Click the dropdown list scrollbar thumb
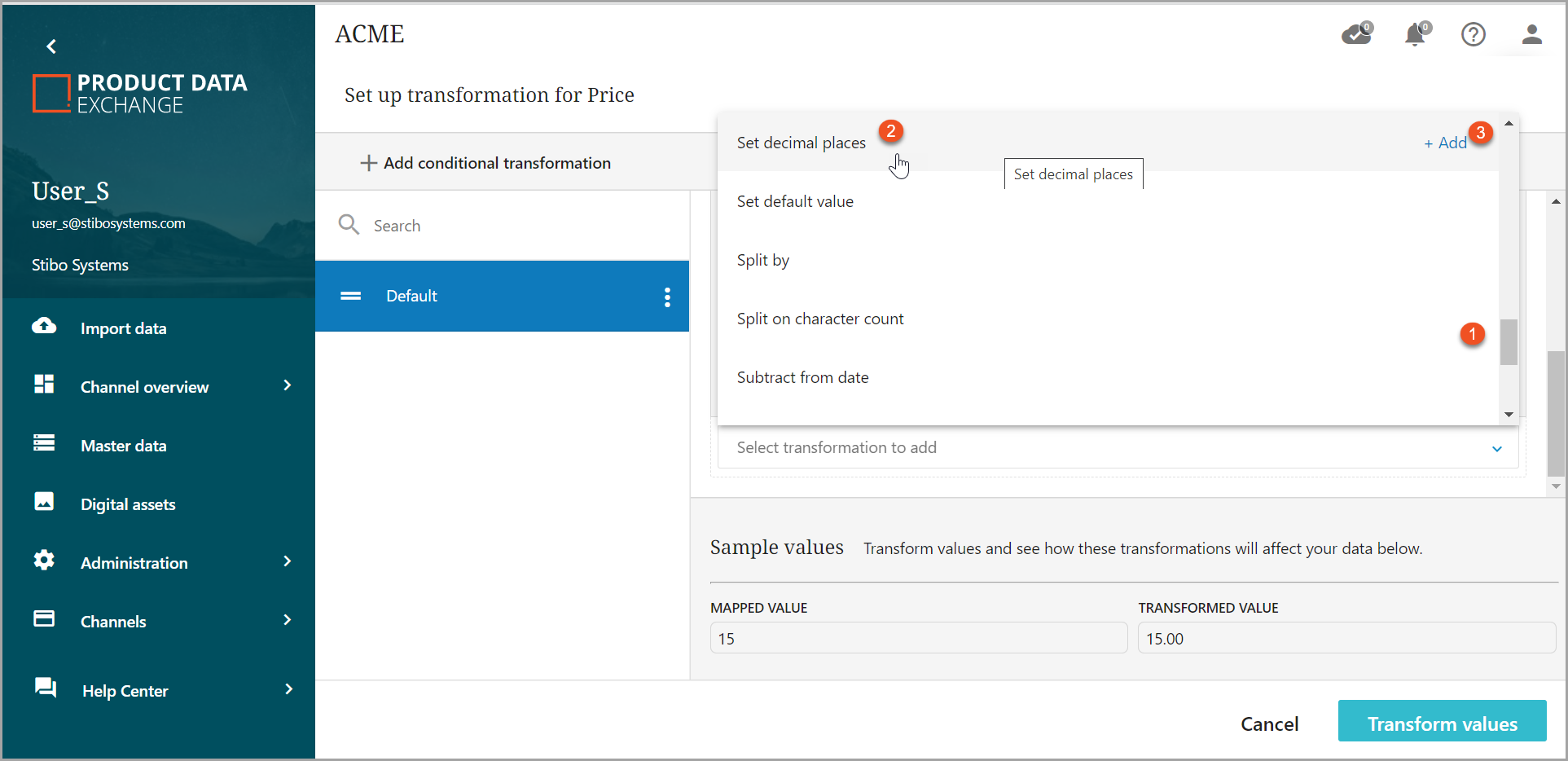The height and width of the screenshot is (761, 1568). coord(1509,342)
